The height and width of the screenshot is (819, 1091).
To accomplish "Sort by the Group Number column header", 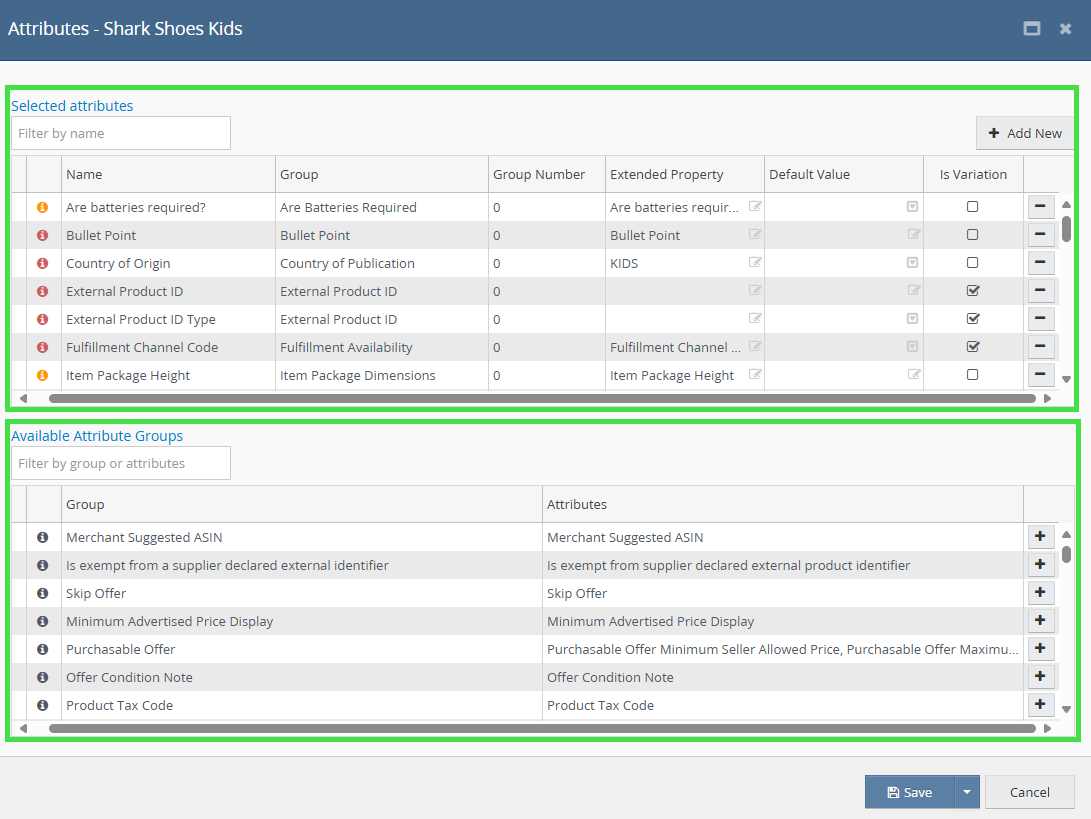I will click(x=539, y=174).
